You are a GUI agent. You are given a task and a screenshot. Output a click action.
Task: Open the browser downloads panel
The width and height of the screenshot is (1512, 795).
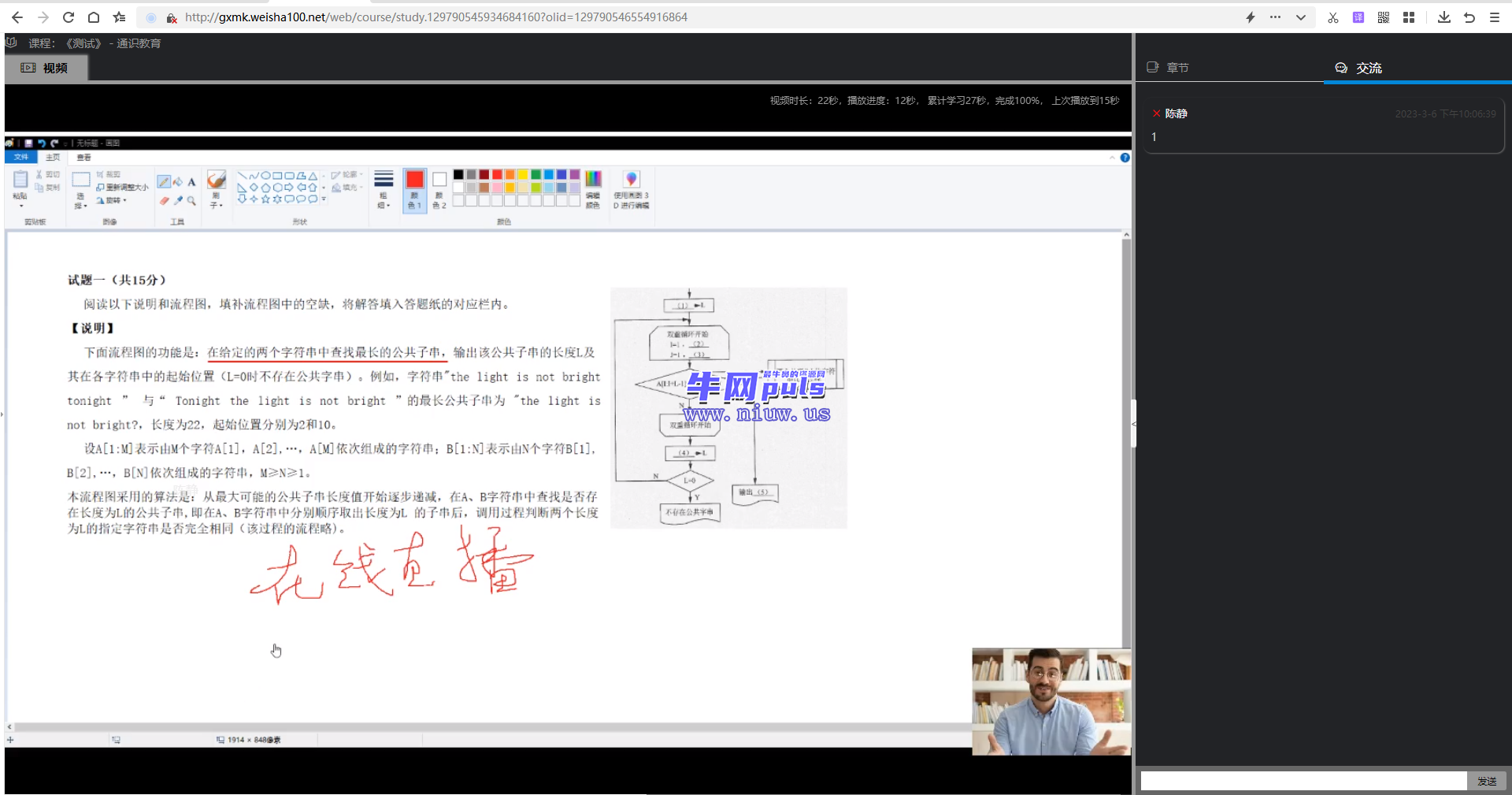[x=1444, y=17]
